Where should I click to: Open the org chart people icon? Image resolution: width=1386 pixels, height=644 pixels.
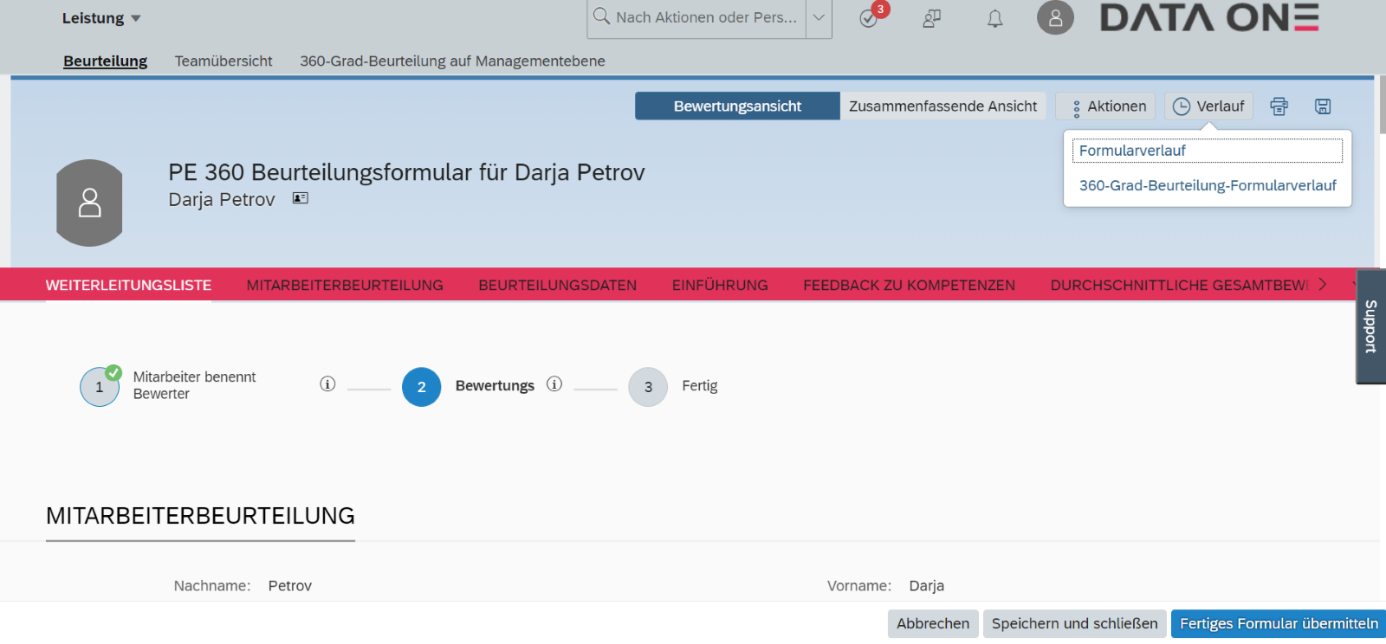932,18
